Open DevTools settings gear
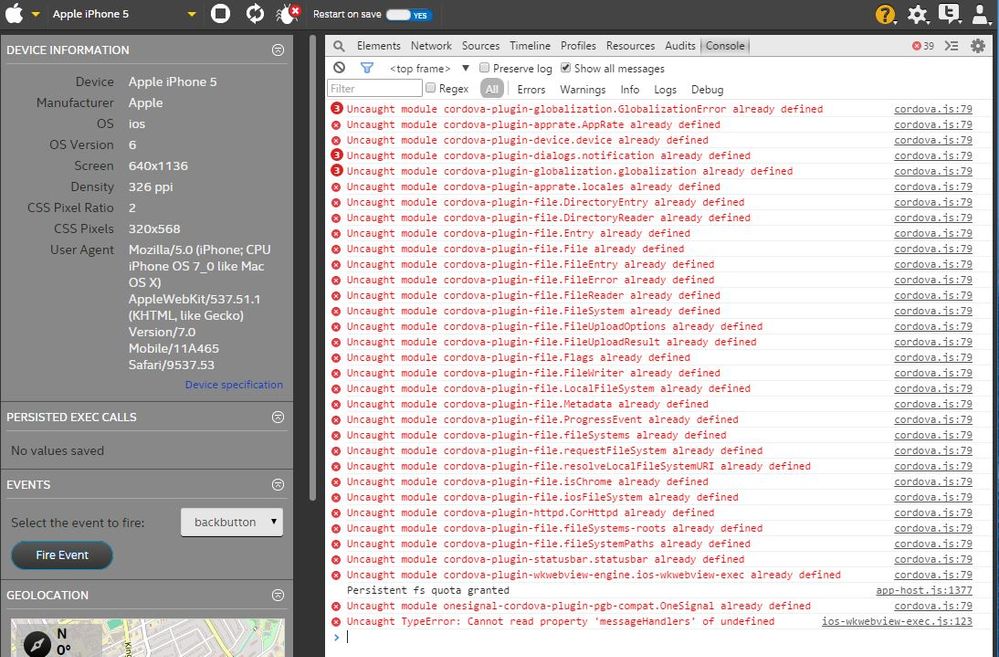This screenshot has height=657, width=999. click(x=977, y=46)
